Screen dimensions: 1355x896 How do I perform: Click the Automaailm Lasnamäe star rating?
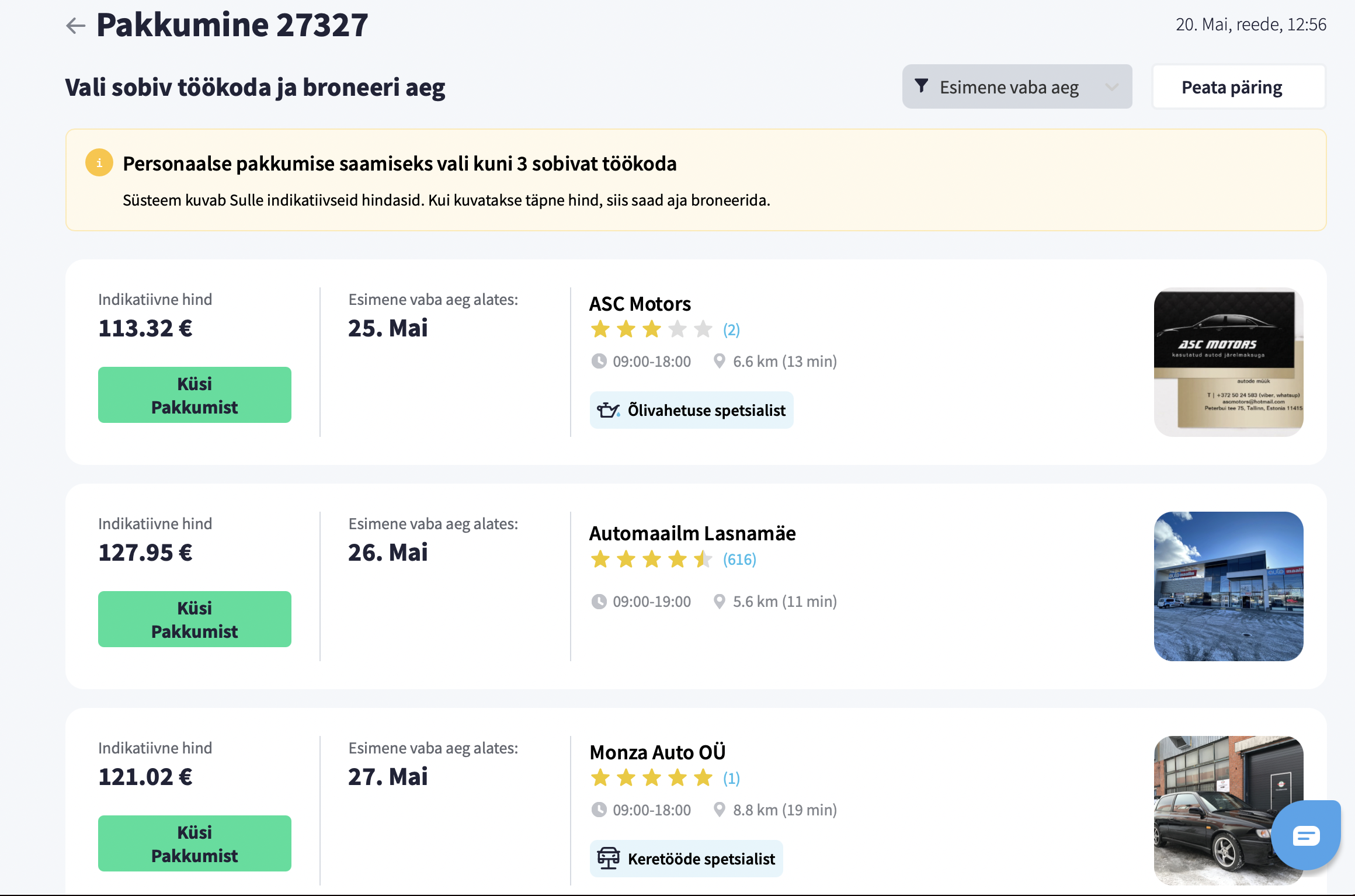[652, 560]
